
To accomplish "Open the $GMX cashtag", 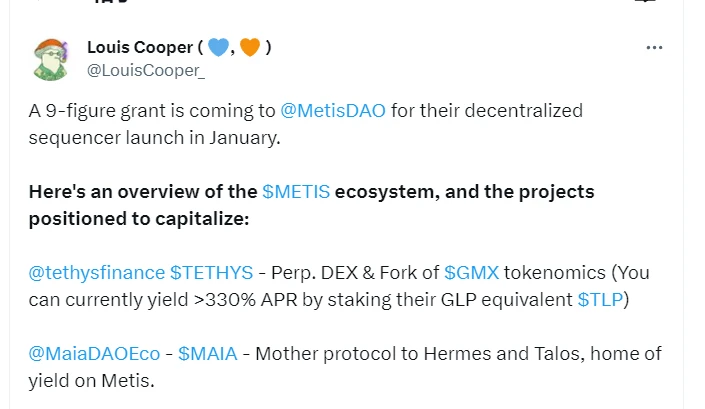I will tap(471, 272).
